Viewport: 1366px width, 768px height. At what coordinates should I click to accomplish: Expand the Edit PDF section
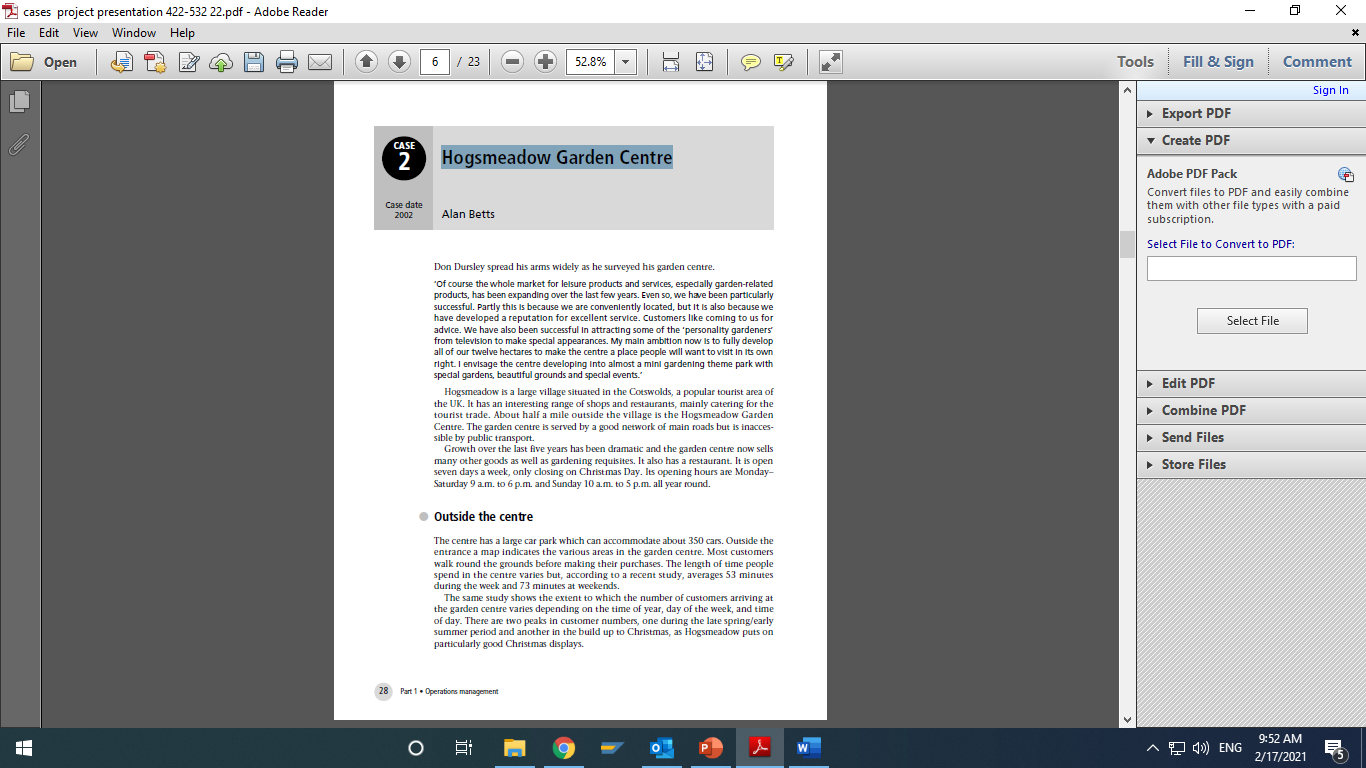1250,383
